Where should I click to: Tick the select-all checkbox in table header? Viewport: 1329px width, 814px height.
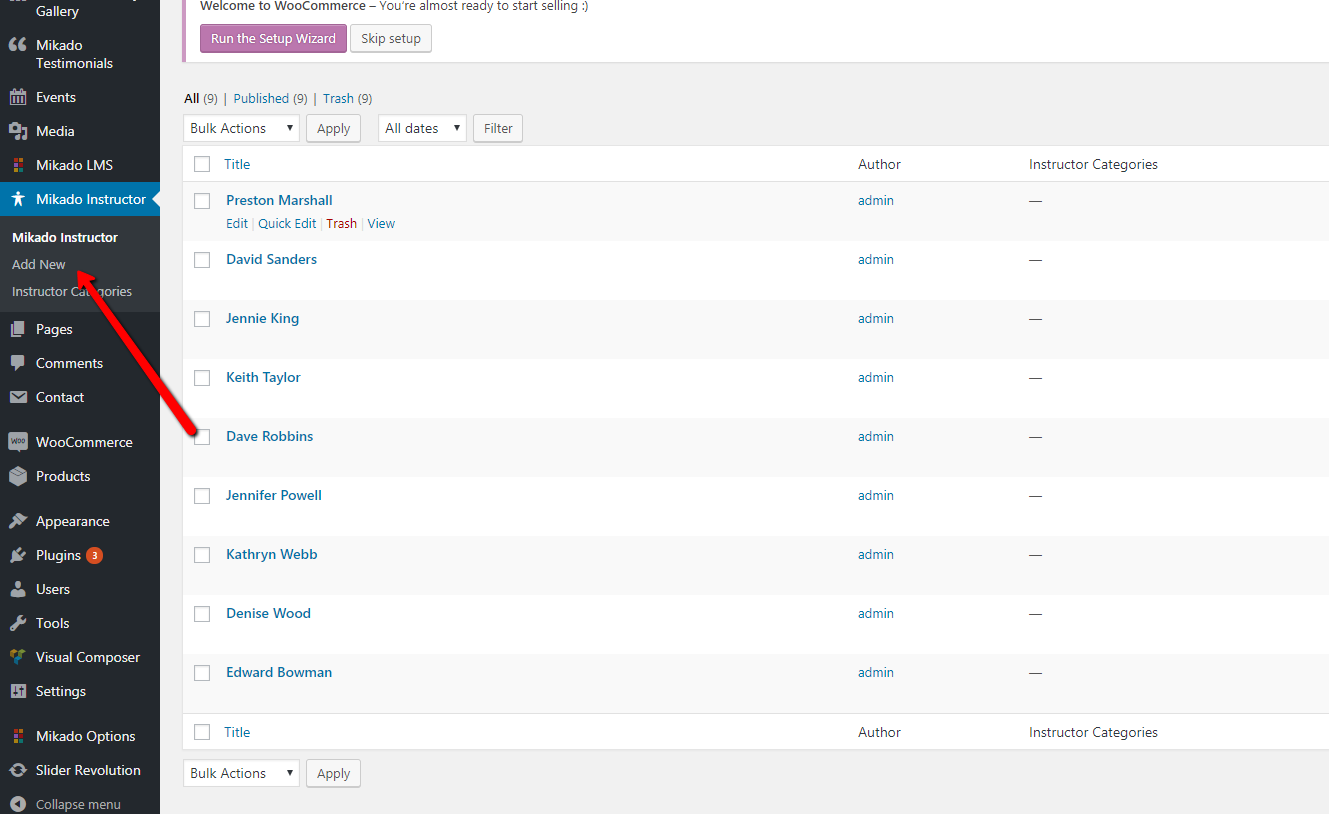click(x=202, y=164)
